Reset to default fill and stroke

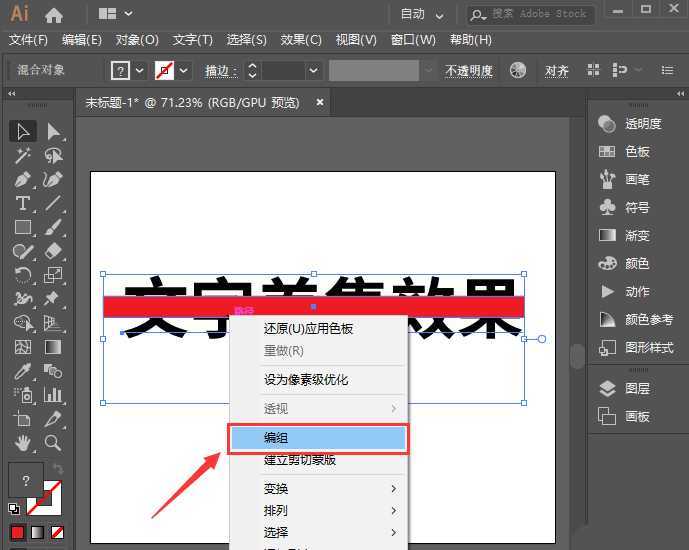(14, 508)
